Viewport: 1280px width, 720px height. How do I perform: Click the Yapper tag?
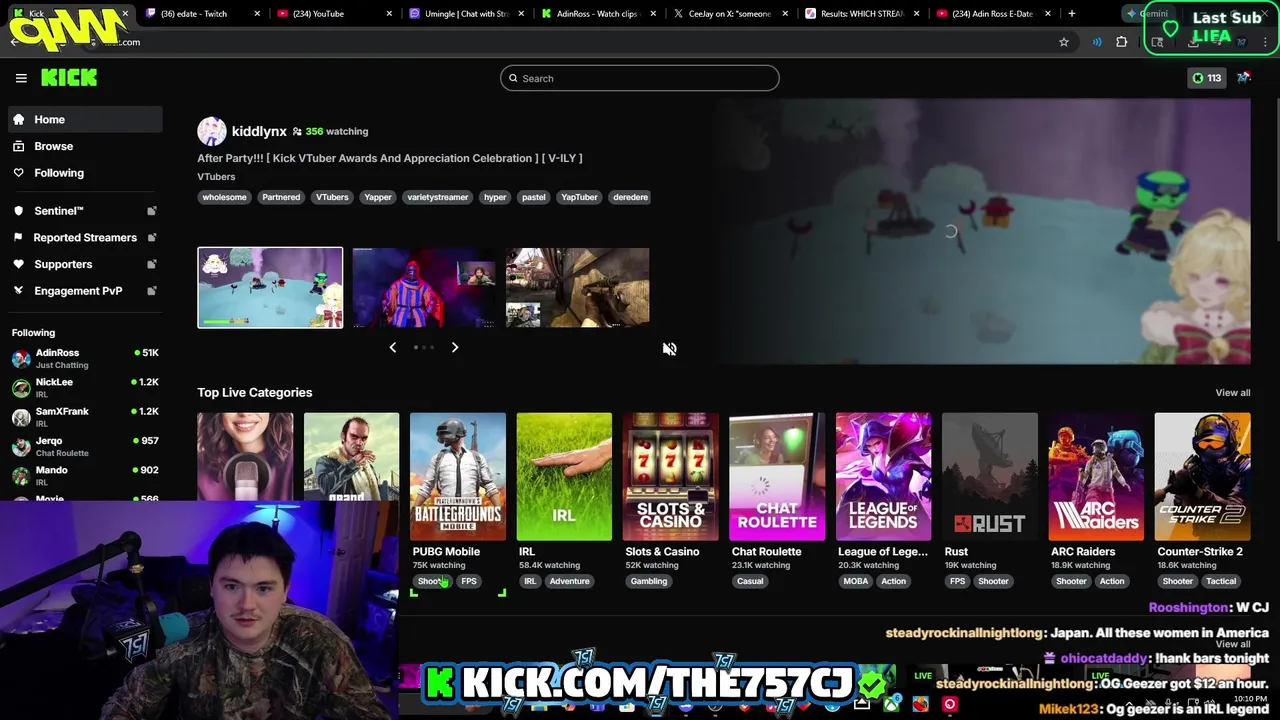[378, 197]
